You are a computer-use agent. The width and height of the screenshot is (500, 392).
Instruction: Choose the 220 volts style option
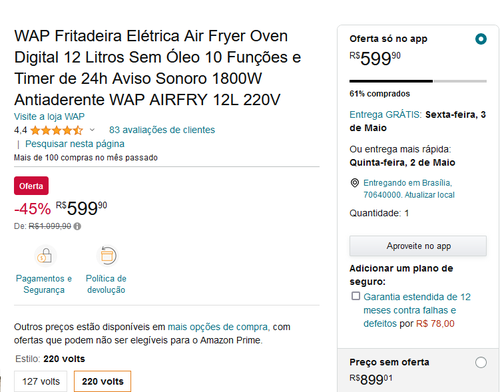pyautogui.click(x=103, y=381)
